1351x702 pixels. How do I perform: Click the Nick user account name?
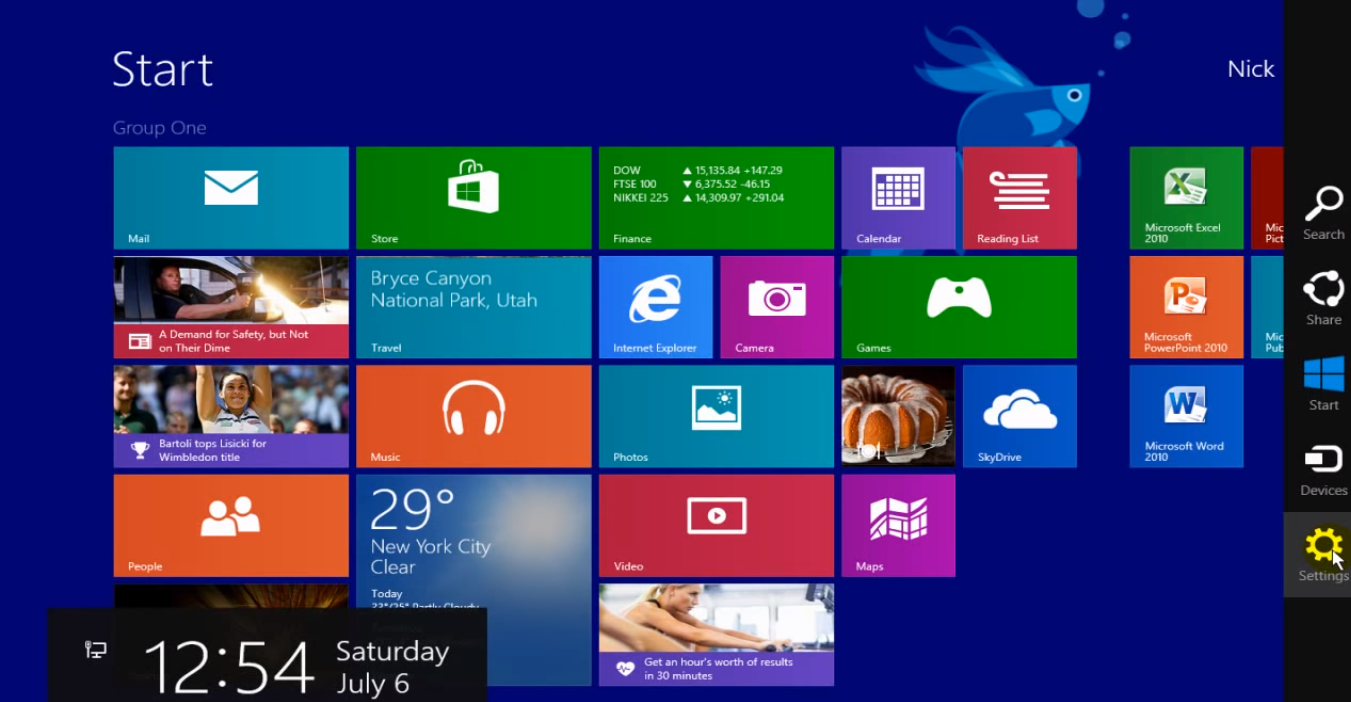[x=1250, y=69]
